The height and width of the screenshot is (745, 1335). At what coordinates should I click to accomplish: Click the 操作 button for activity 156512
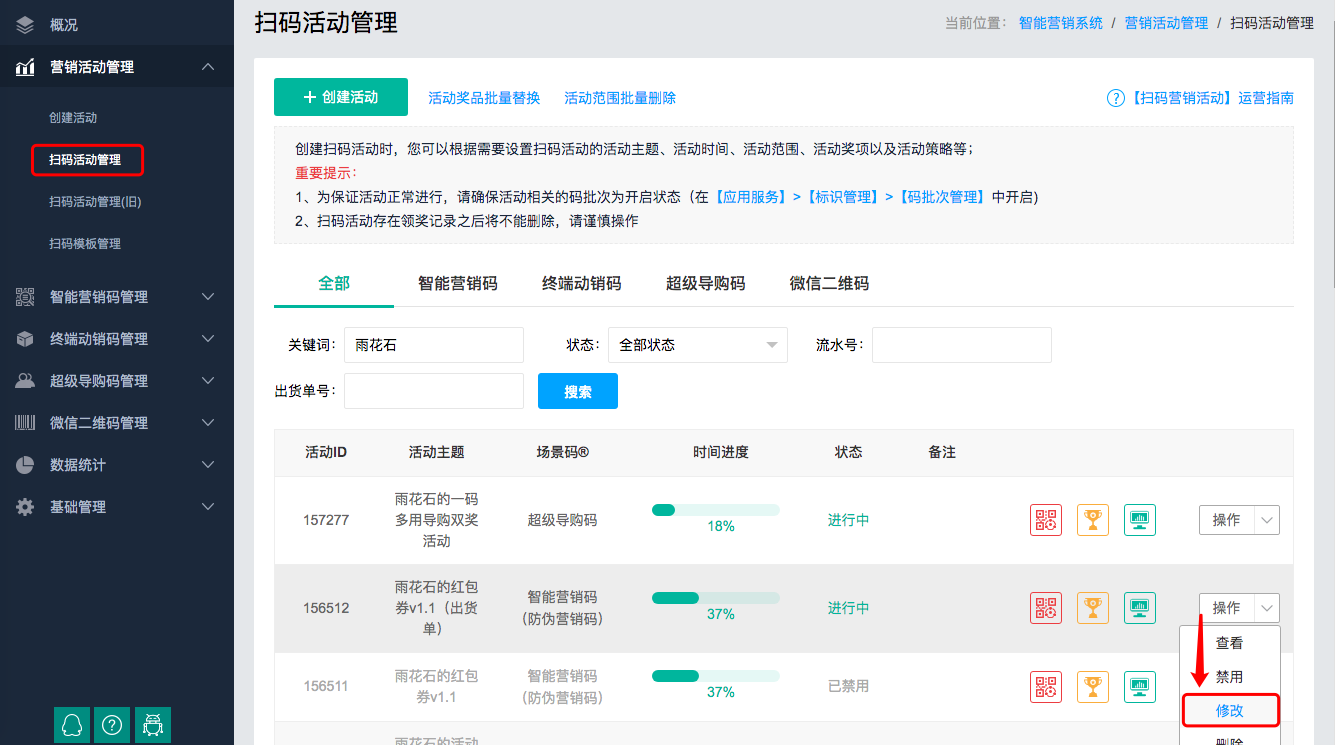click(1226, 608)
